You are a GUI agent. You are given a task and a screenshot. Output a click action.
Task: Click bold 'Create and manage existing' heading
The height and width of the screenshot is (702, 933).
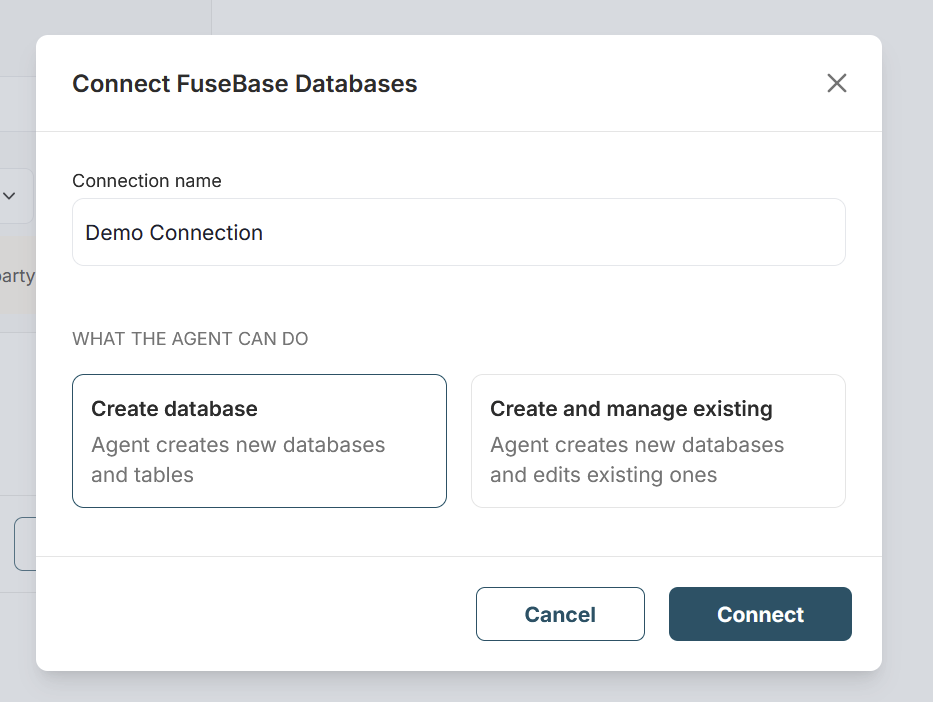(631, 408)
